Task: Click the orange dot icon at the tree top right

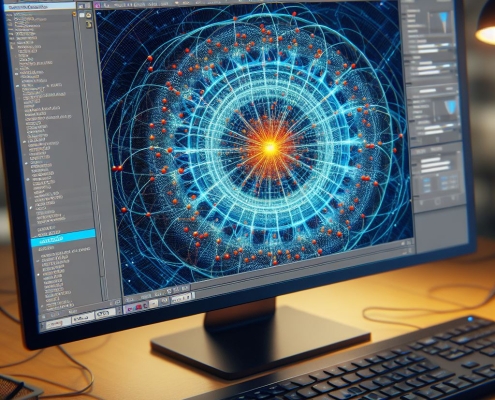Action: tap(75, 15)
